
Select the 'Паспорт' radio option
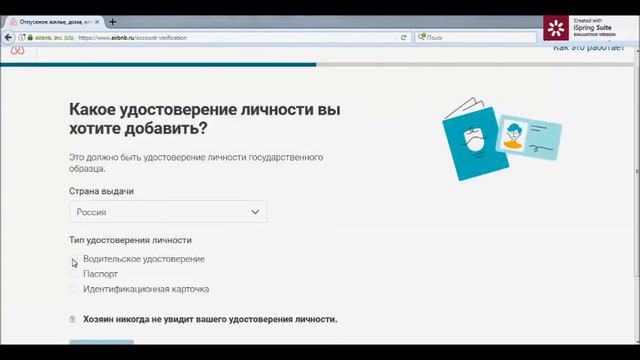pos(74,274)
